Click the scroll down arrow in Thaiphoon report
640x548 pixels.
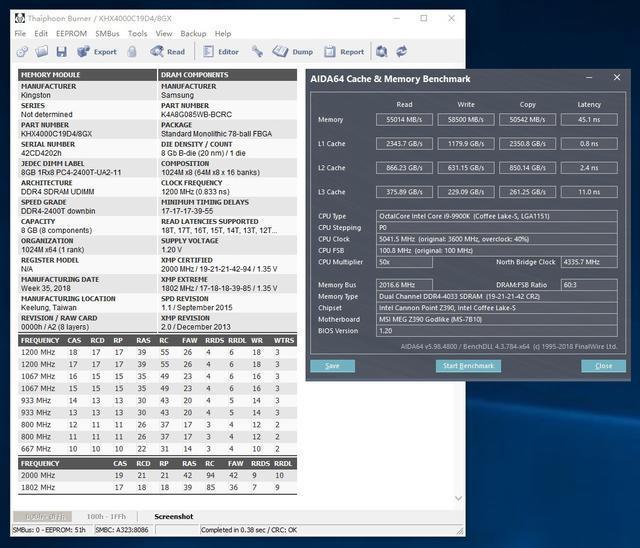(x=458, y=498)
